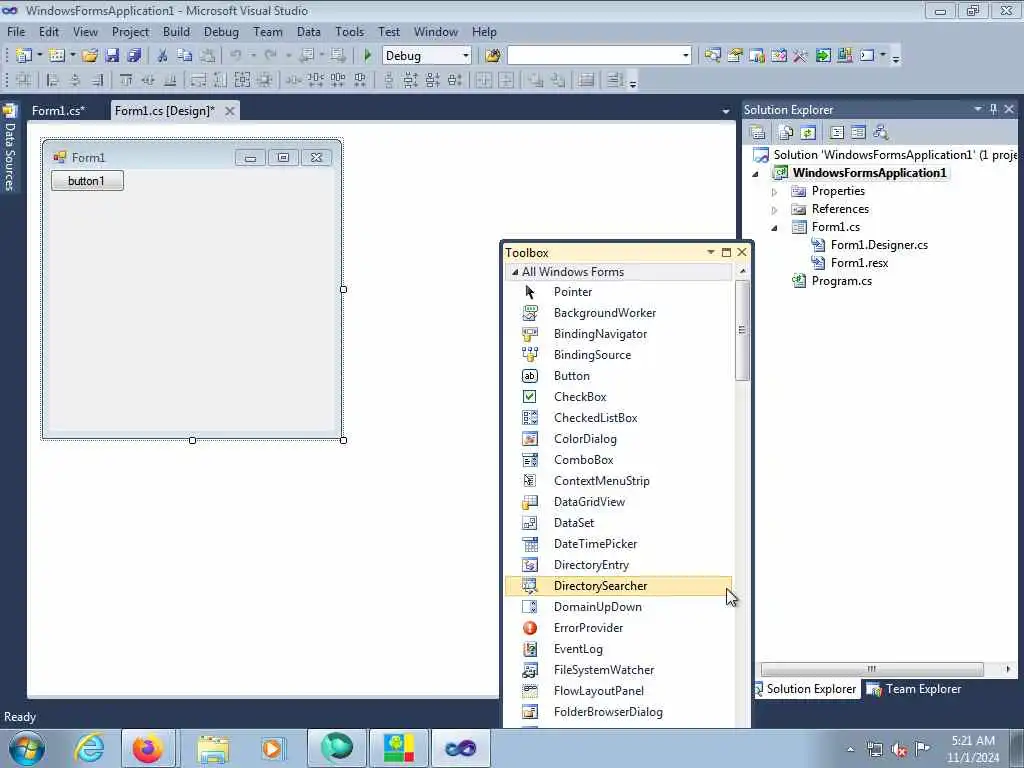Select the Button control in Toolbox
The image size is (1024, 768).
click(618, 376)
